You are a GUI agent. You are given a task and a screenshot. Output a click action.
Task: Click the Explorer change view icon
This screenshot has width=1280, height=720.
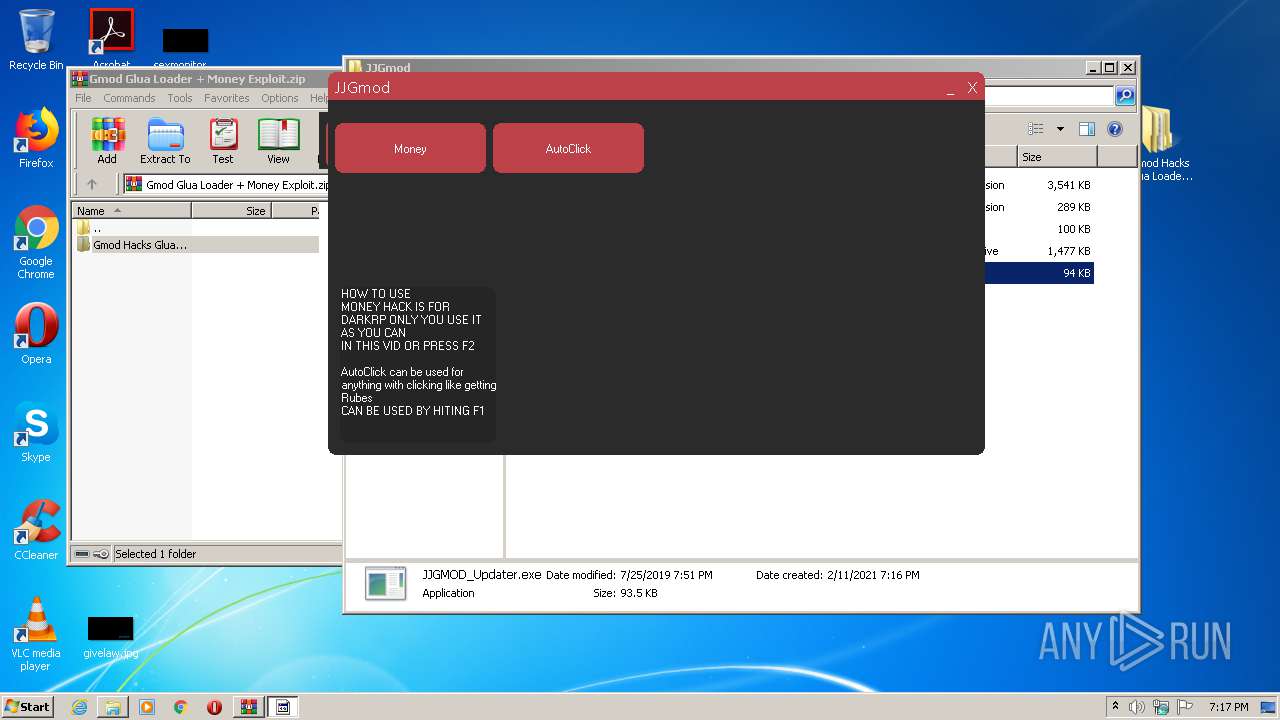click(1036, 129)
